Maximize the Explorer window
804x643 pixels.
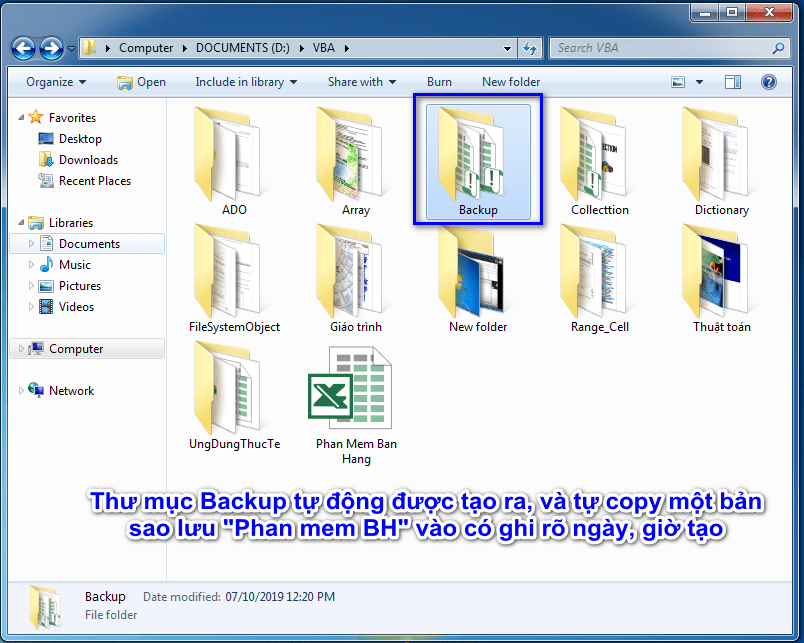[732, 12]
